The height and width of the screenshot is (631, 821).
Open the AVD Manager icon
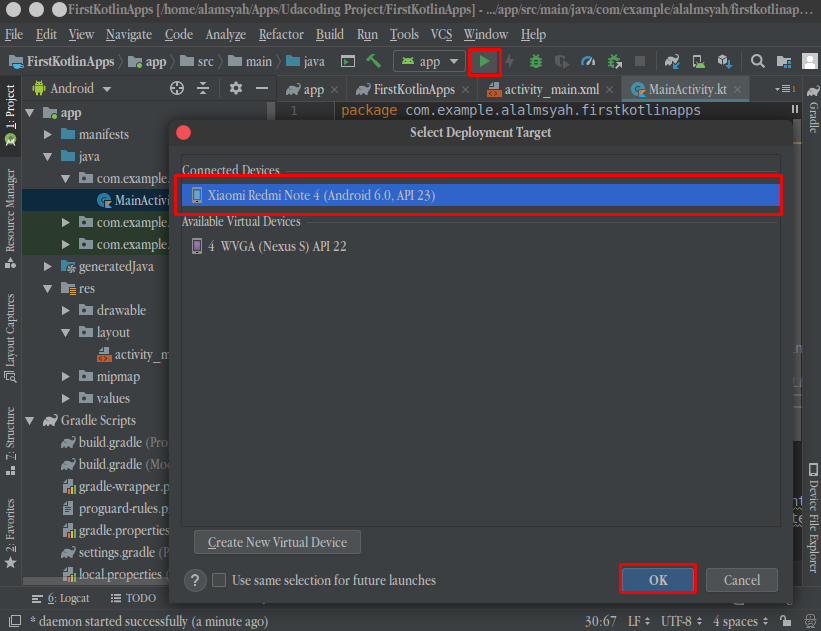(x=698, y=62)
